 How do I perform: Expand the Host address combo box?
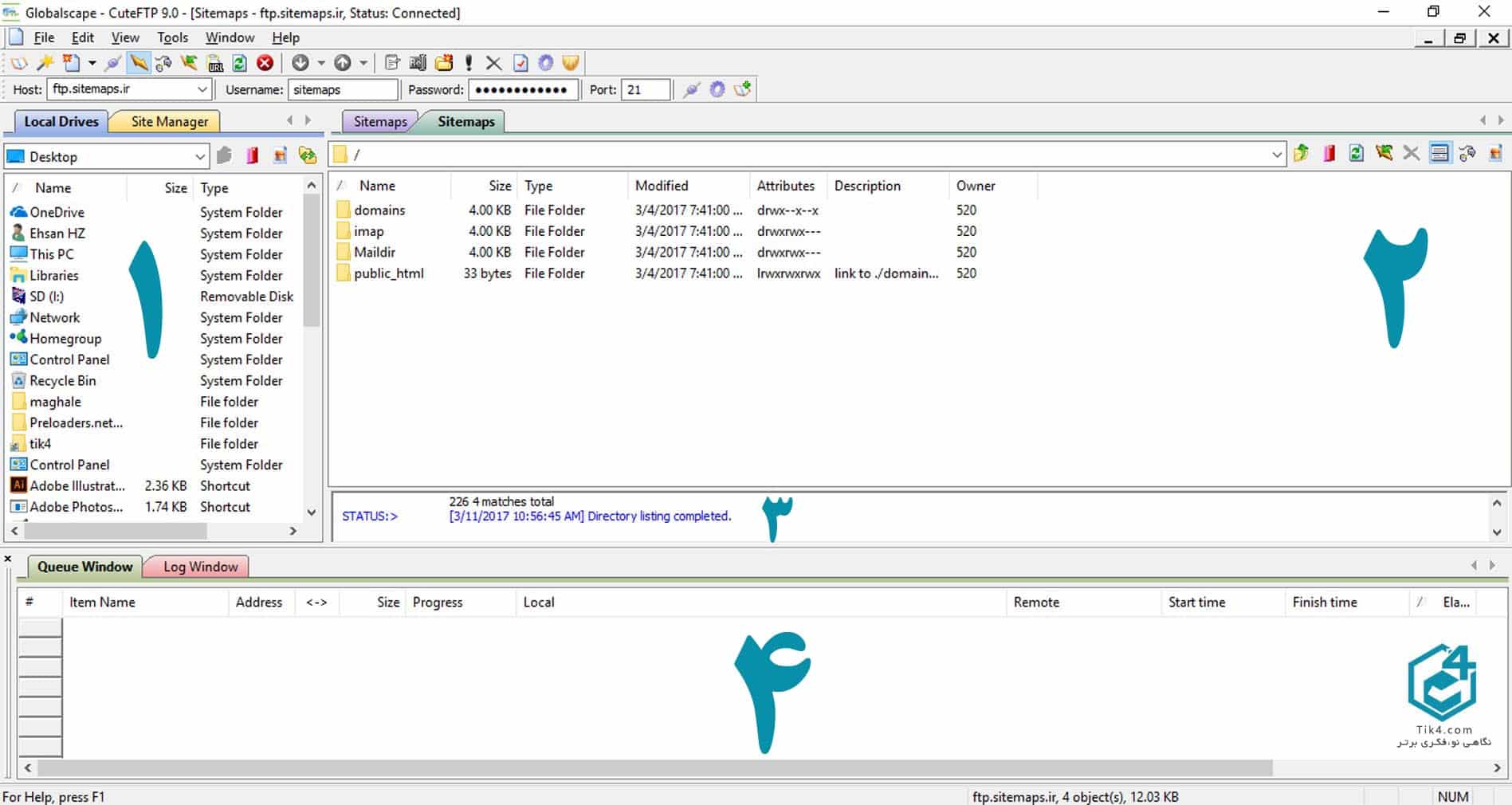pos(202,89)
